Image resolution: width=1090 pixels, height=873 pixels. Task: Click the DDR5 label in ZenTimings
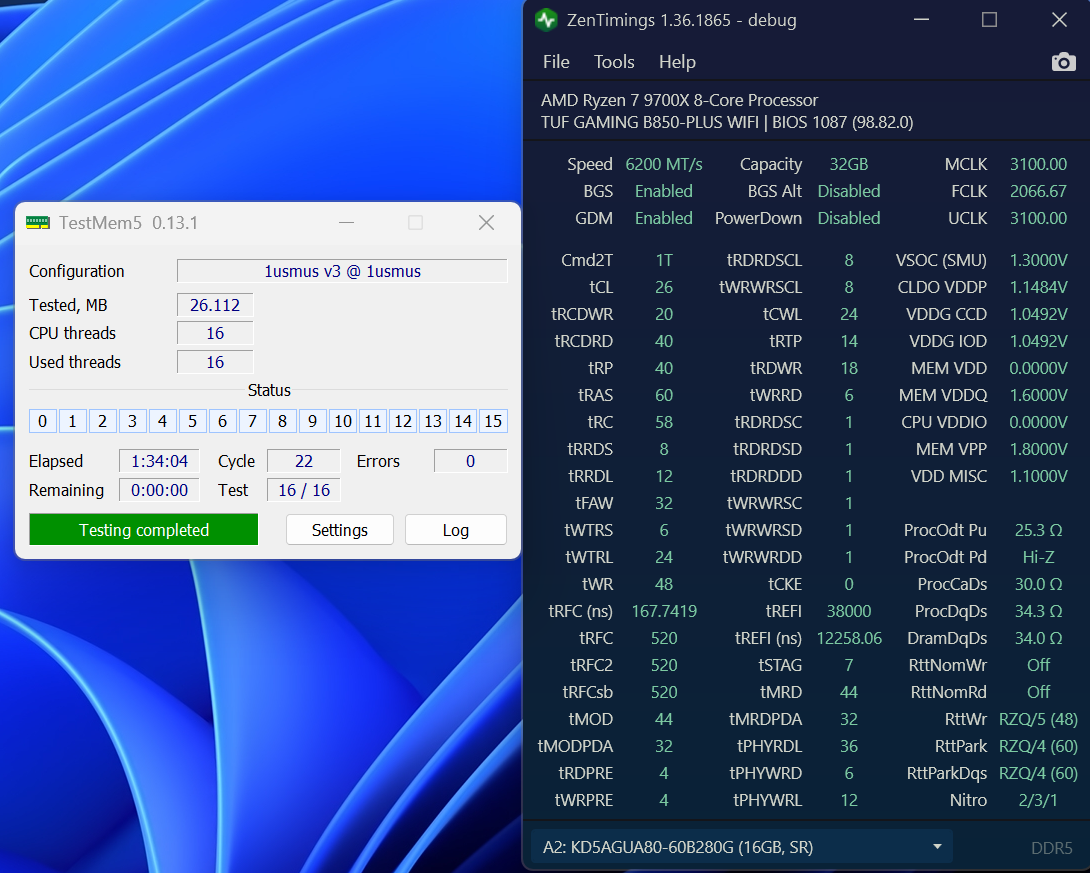(x=1052, y=848)
